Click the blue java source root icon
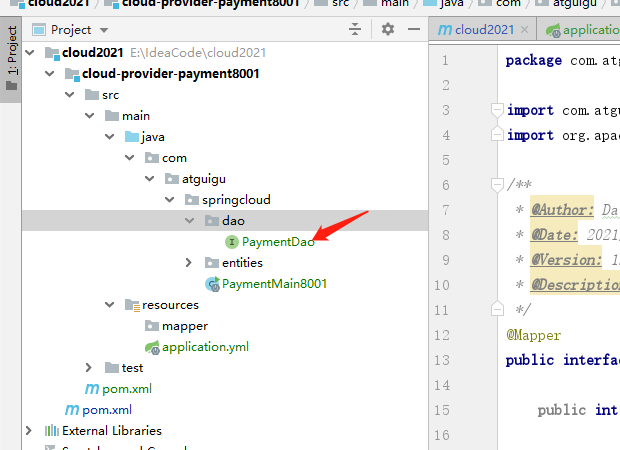This screenshot has height=450, width=620. coord(132,137)
